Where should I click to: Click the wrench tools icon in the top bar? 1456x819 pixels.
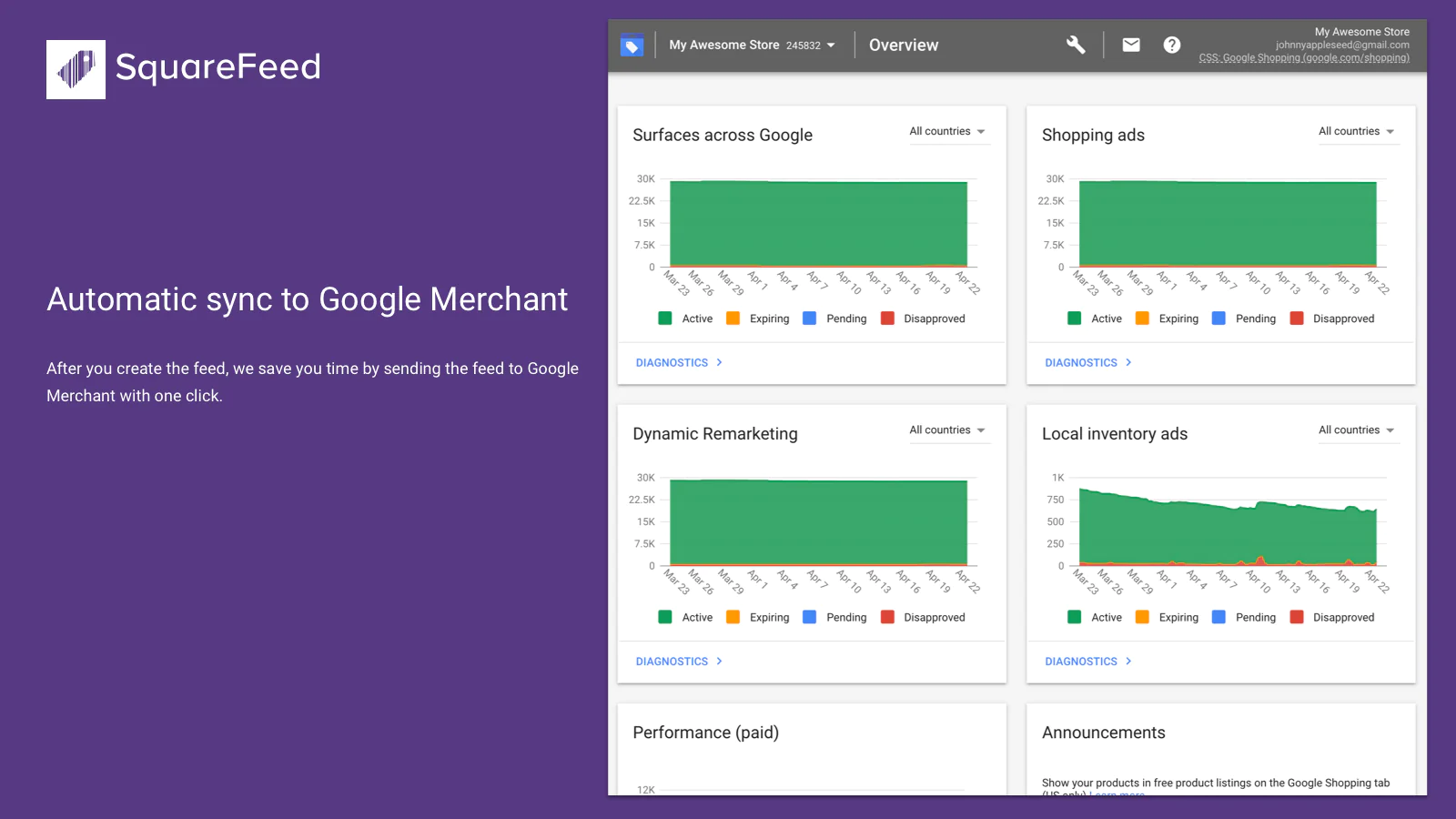1075,44
